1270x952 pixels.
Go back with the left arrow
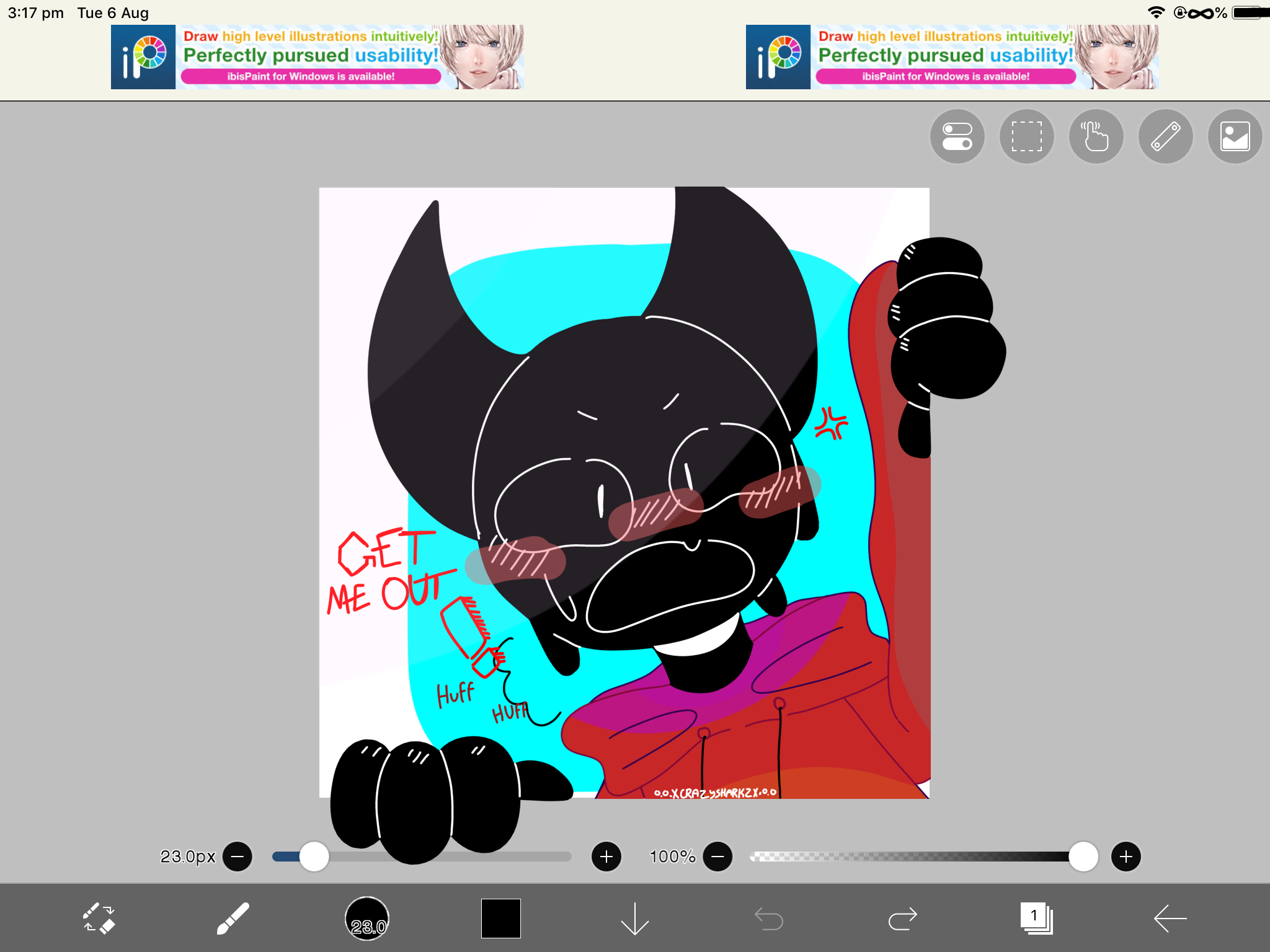1170,918
